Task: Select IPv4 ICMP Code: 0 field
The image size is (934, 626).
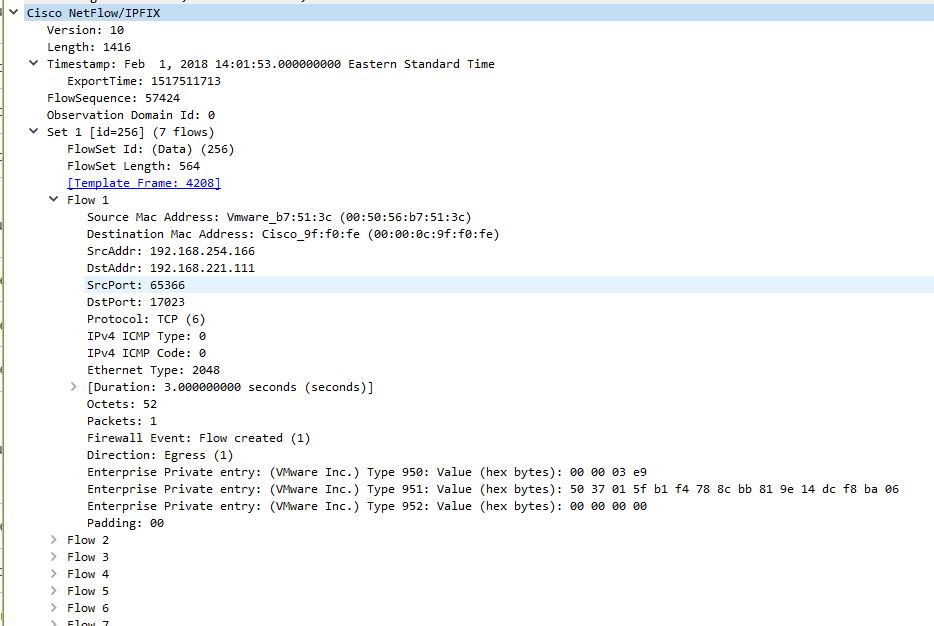Action: point(147,353)
